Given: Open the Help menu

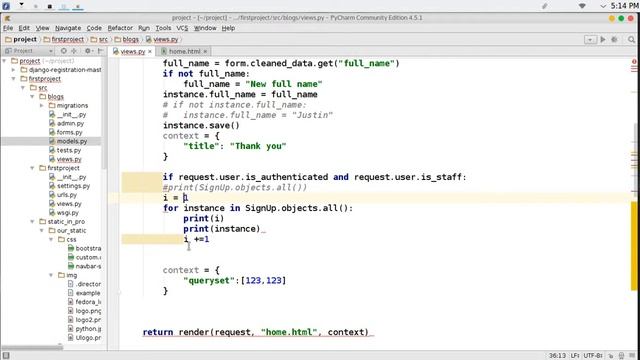Looking at the screenshot, I should [x=228, y=28].
